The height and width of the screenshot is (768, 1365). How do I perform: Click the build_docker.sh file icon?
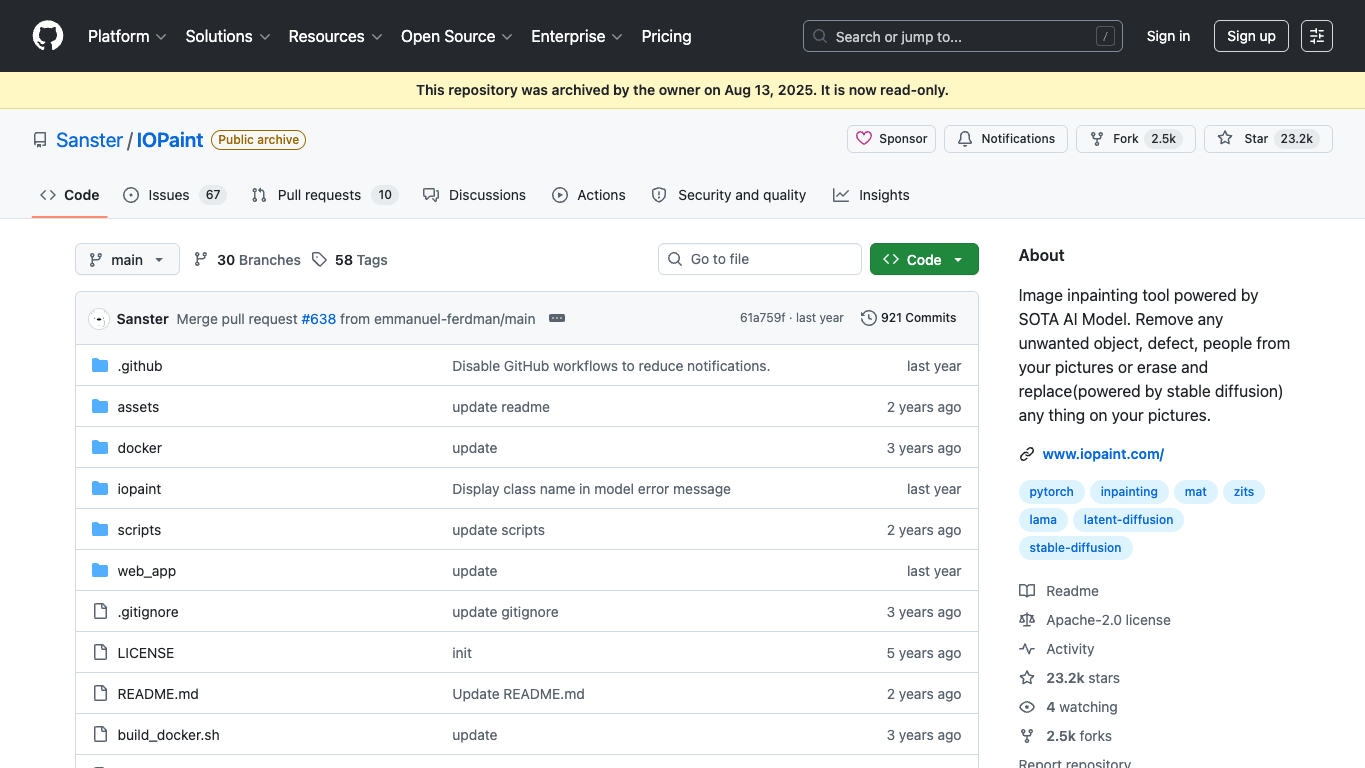point(100,735)
